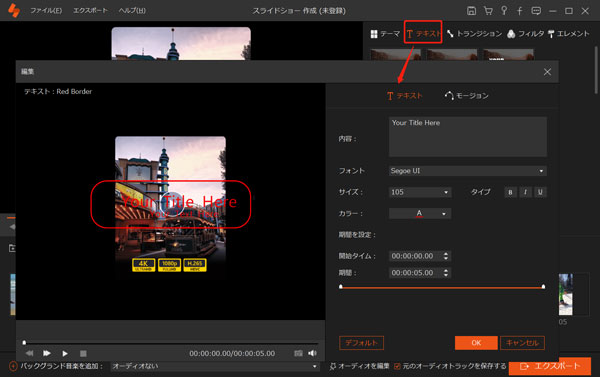The height and width of the screenshot is (377, 600).
Task: Toggle italic text style
Action: click(x=525, y=192)
